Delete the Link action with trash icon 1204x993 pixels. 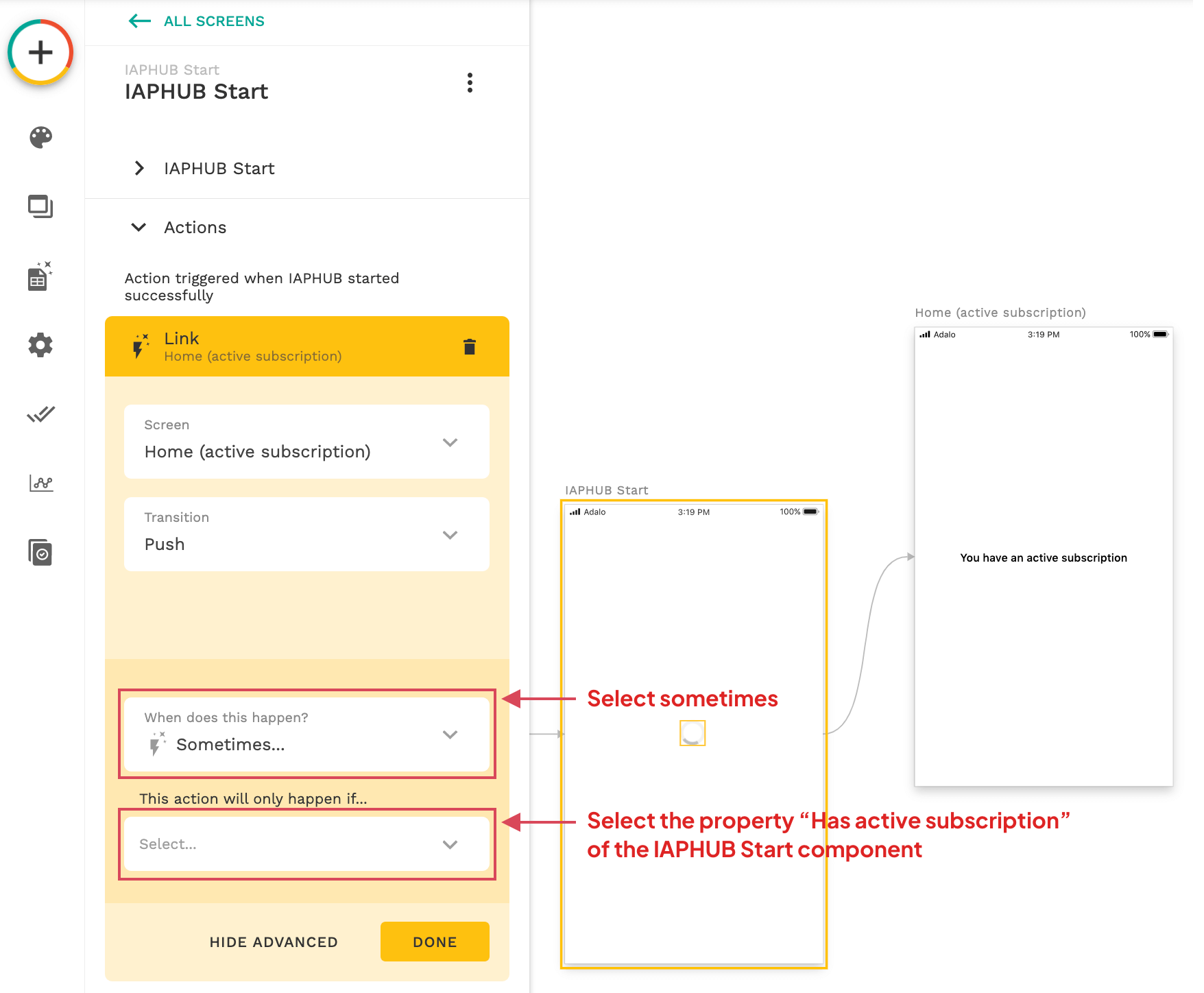(469, 347)
